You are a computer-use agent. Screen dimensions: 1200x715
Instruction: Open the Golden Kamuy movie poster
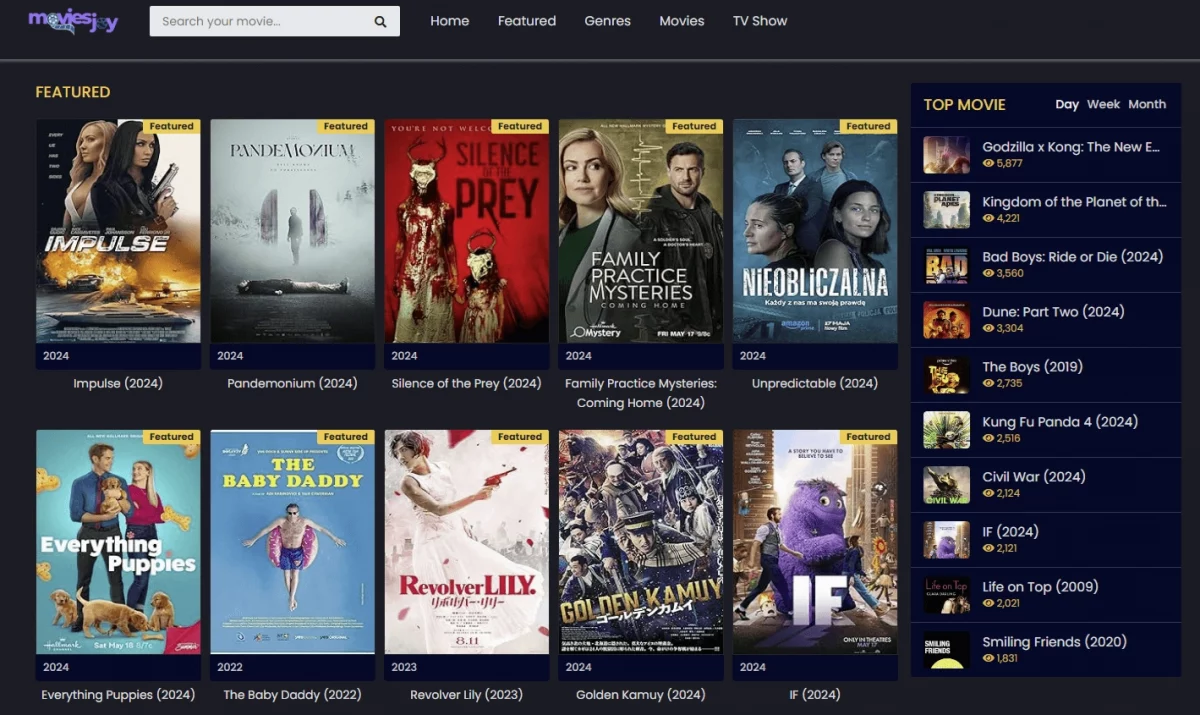[640, 543]
